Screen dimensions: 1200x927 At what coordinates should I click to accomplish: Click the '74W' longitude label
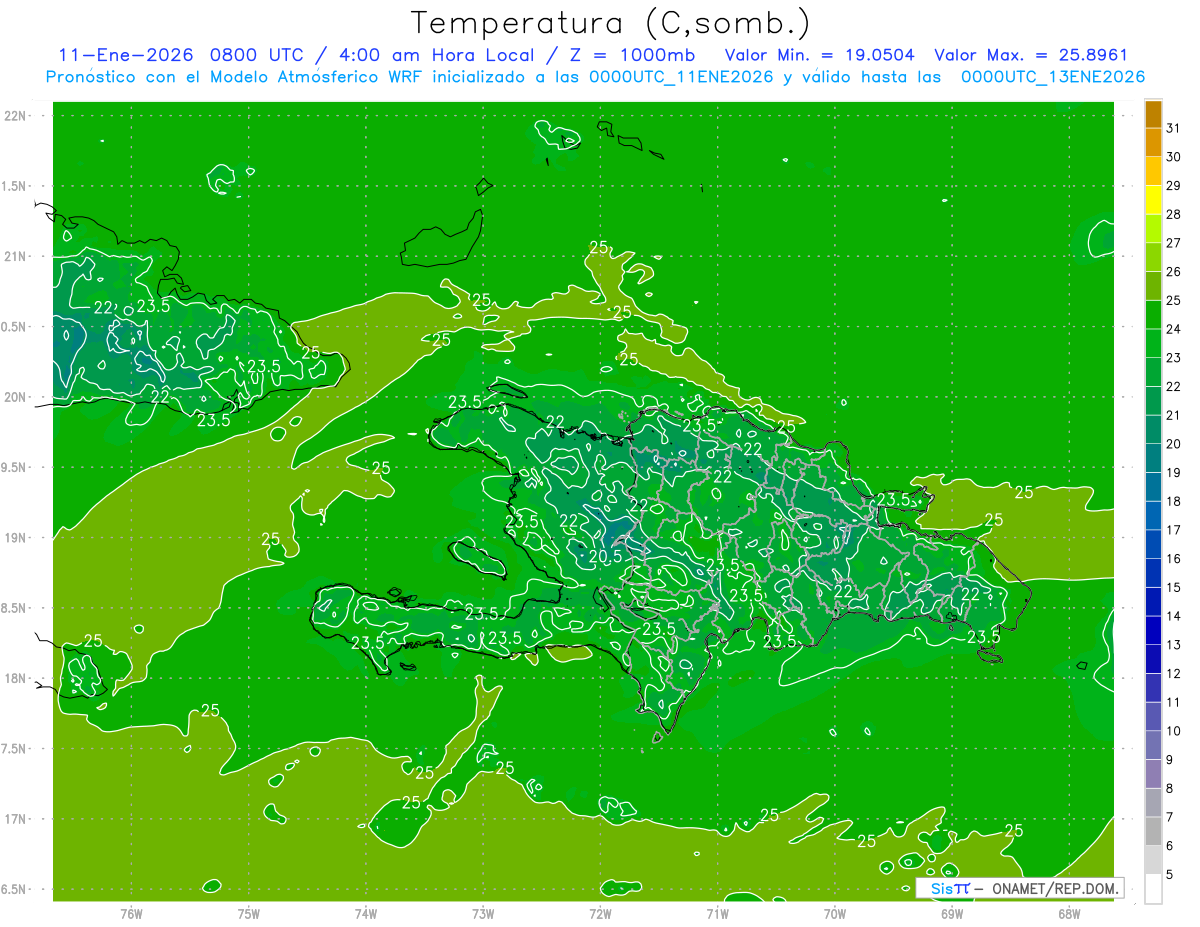click(x=366, y=914)
